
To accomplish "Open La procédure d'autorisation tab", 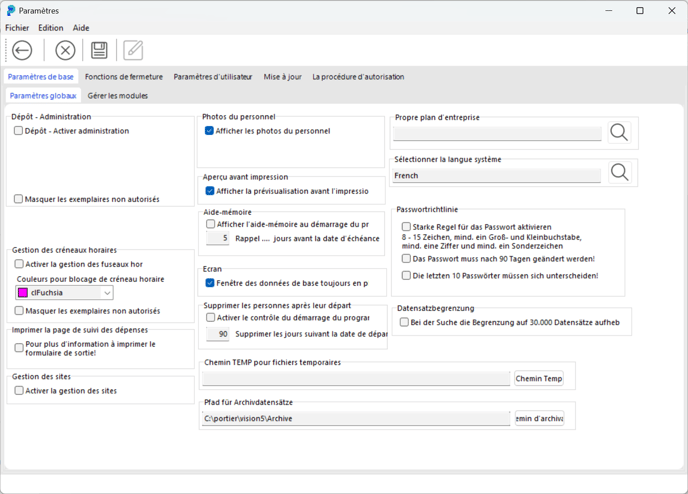I will (x=358, y=77).
